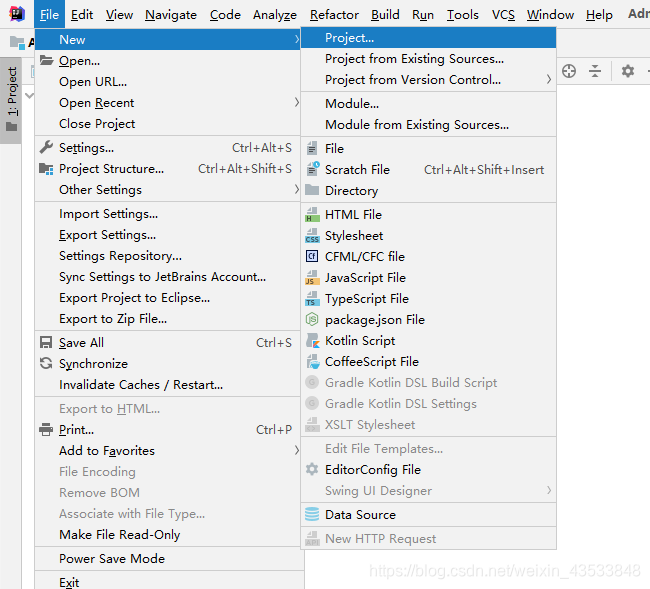This screenshot has height=589, width=650.
Task: Click the package.json node icon
Action: [x=312, y=319]
